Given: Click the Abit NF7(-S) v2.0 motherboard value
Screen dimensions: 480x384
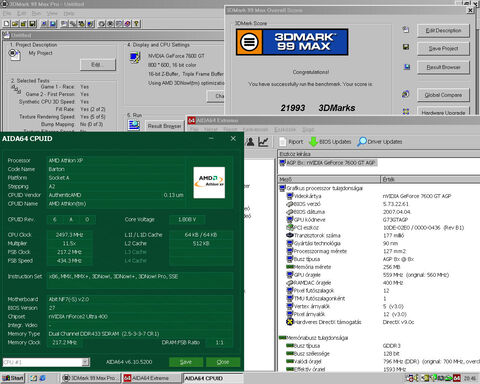Looking at the screenshot, I should [x=69, y=299].
